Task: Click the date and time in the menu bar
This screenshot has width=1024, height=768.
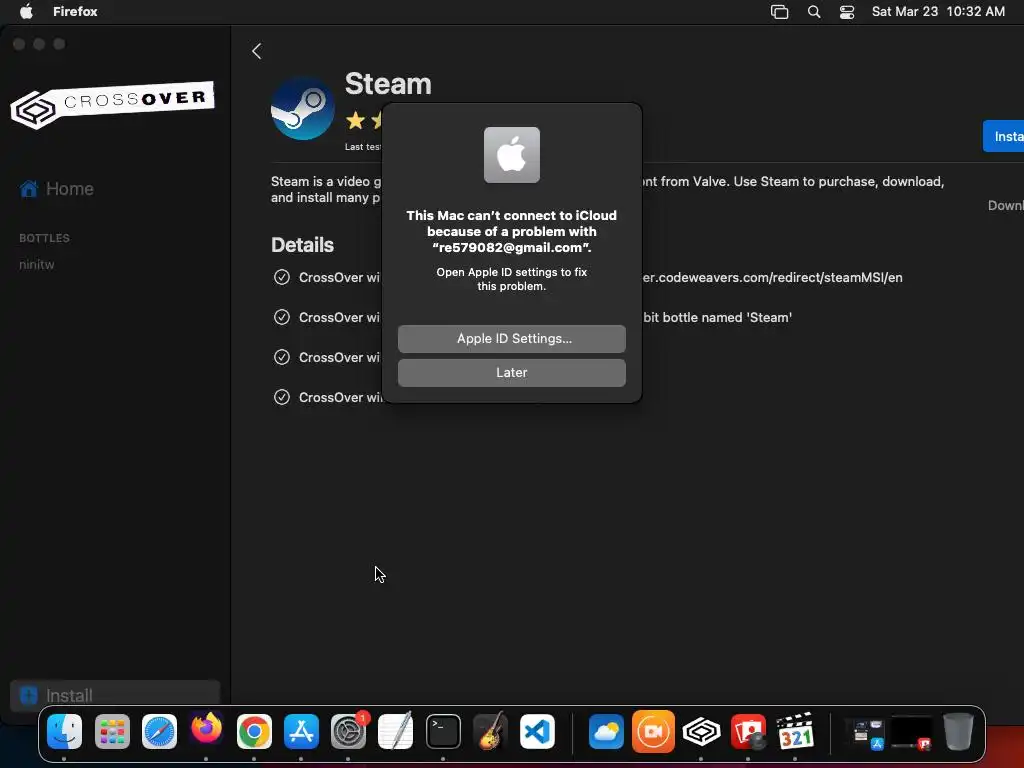Action: 938,11
